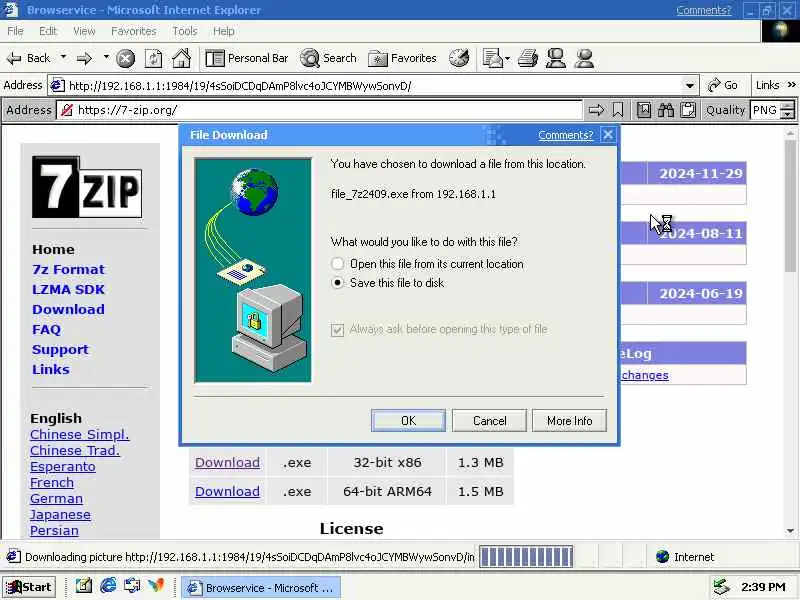
Task: Click OK in File Download dialog
Action: pyautogui.click(x=408, y=420)
